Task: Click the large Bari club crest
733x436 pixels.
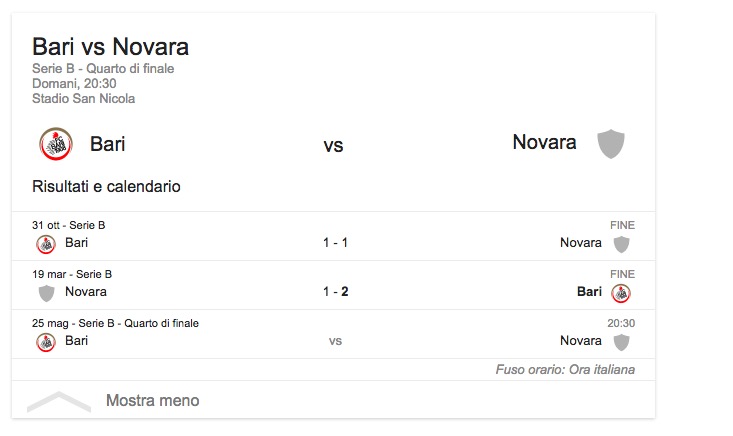Action: tap(56, 144)
